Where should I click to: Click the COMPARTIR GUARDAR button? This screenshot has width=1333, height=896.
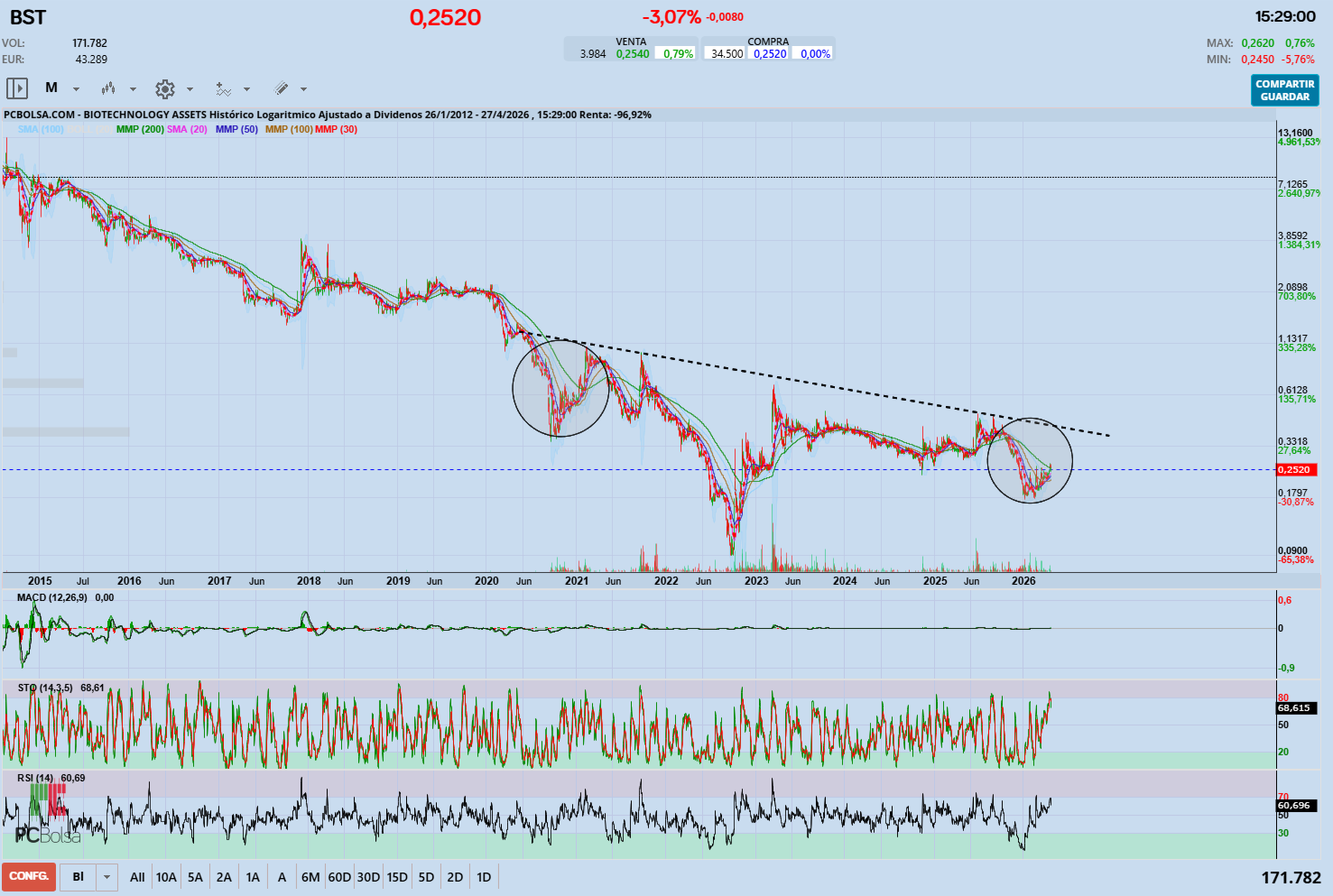click(1284, 89)
